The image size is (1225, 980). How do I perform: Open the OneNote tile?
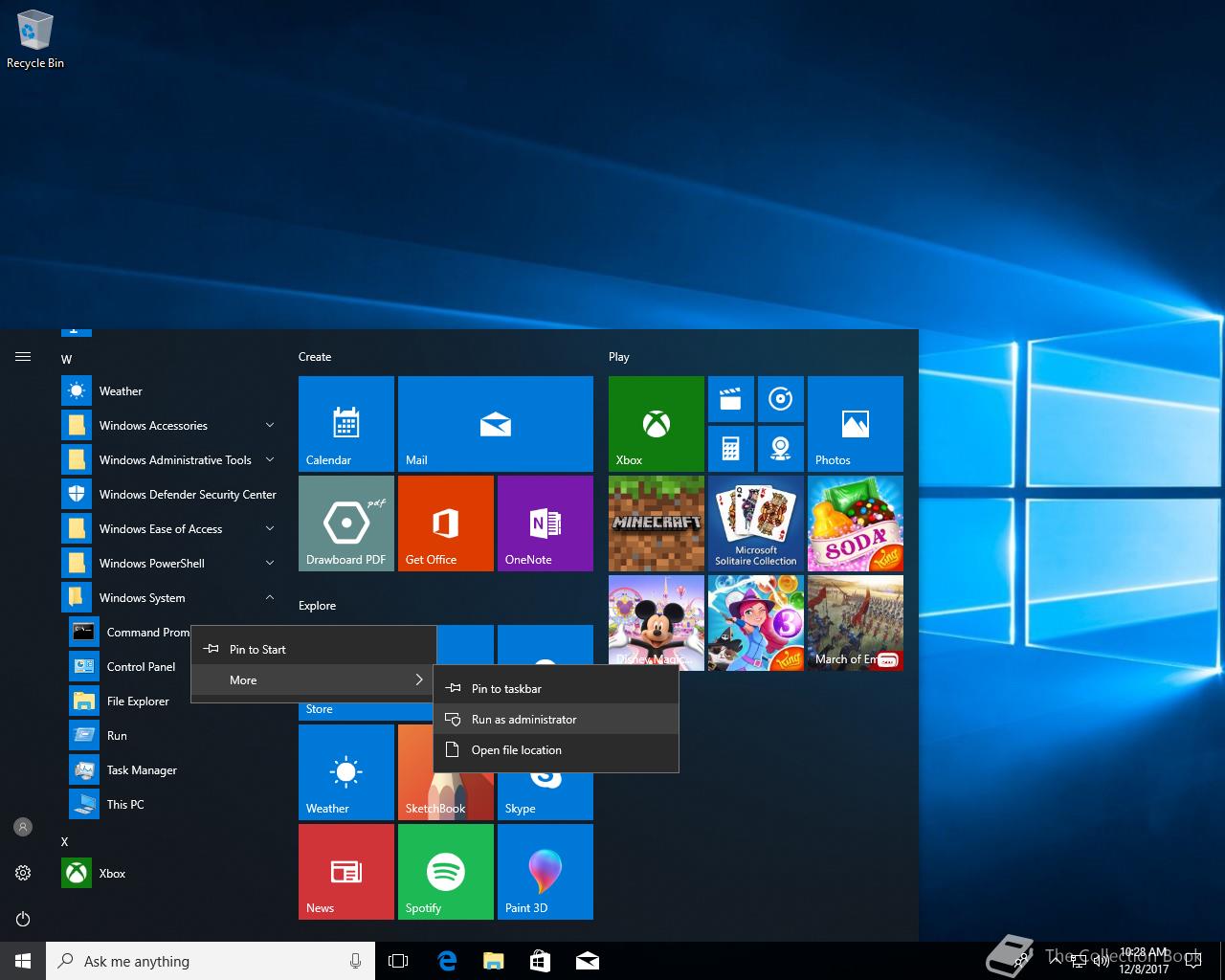pyautogui.click(x=545, y=523)
